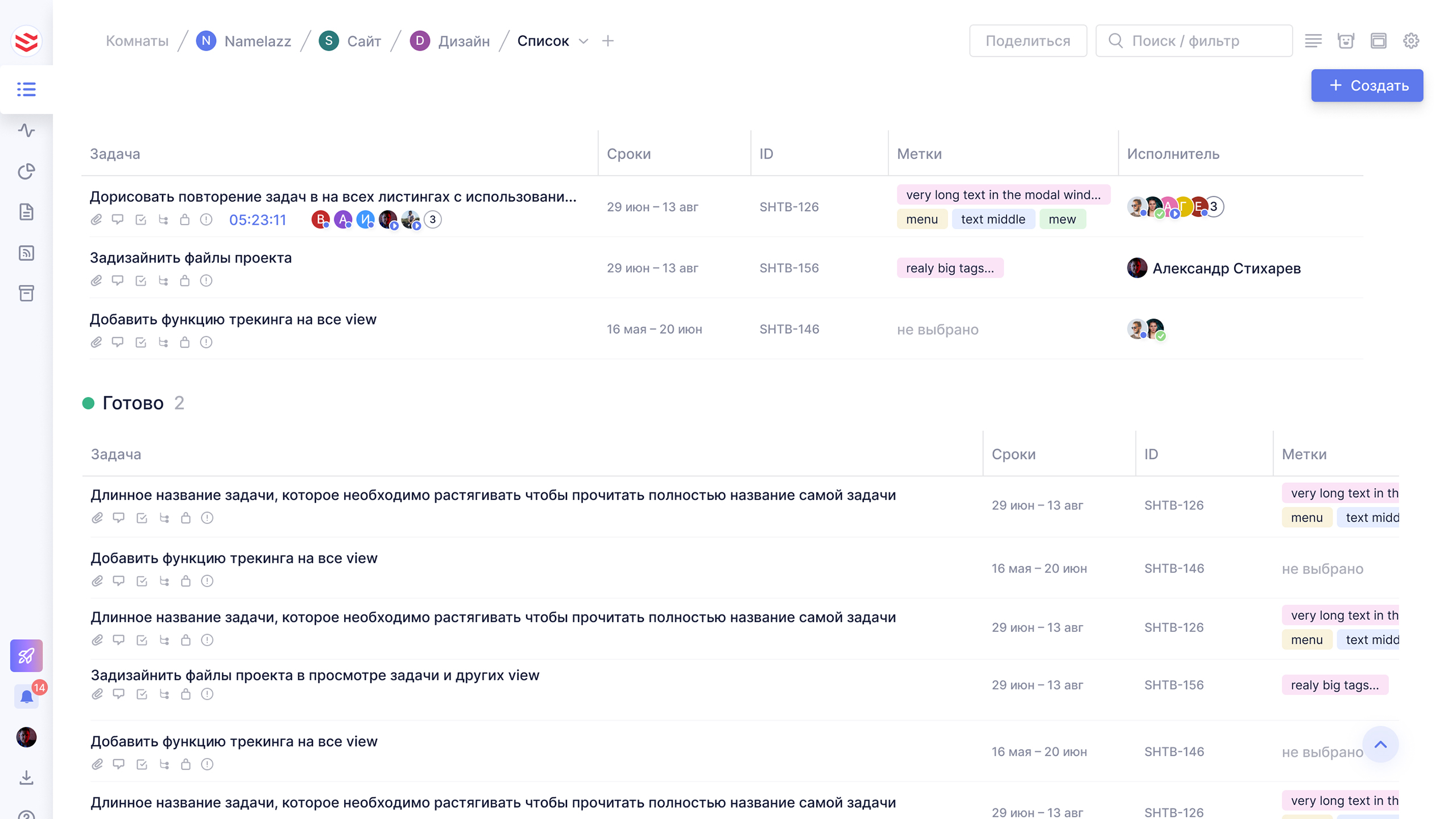Switch to list view sidebar tab
Image resolution: width=1456 pixels, height=819 pixels.
(26, 89)
